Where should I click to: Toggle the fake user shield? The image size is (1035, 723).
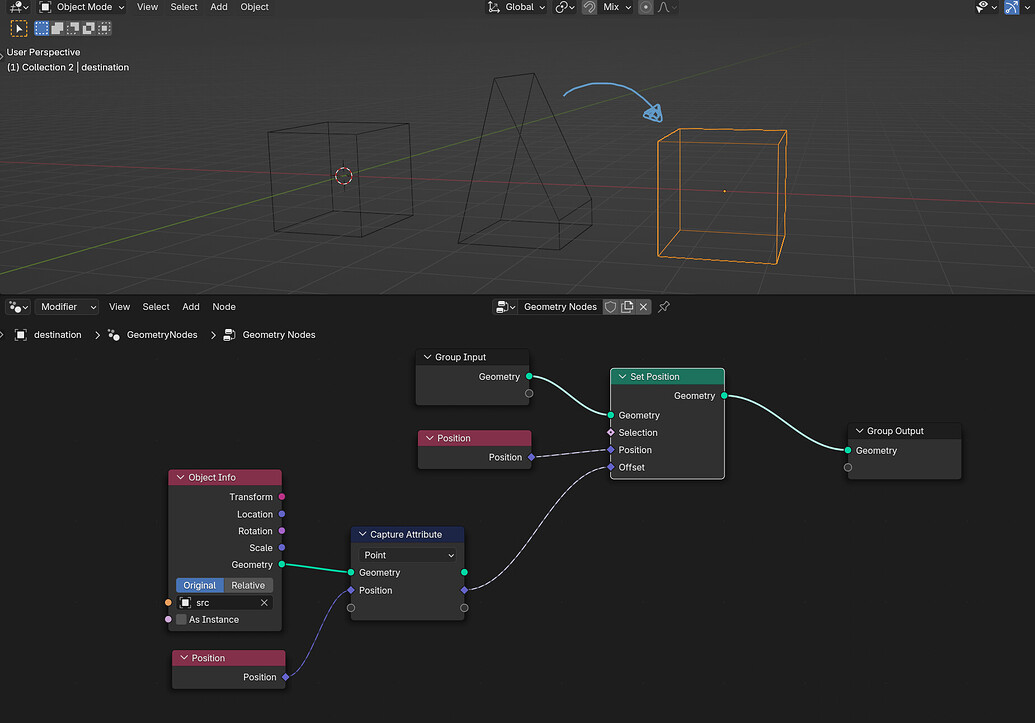click(611, 307)
